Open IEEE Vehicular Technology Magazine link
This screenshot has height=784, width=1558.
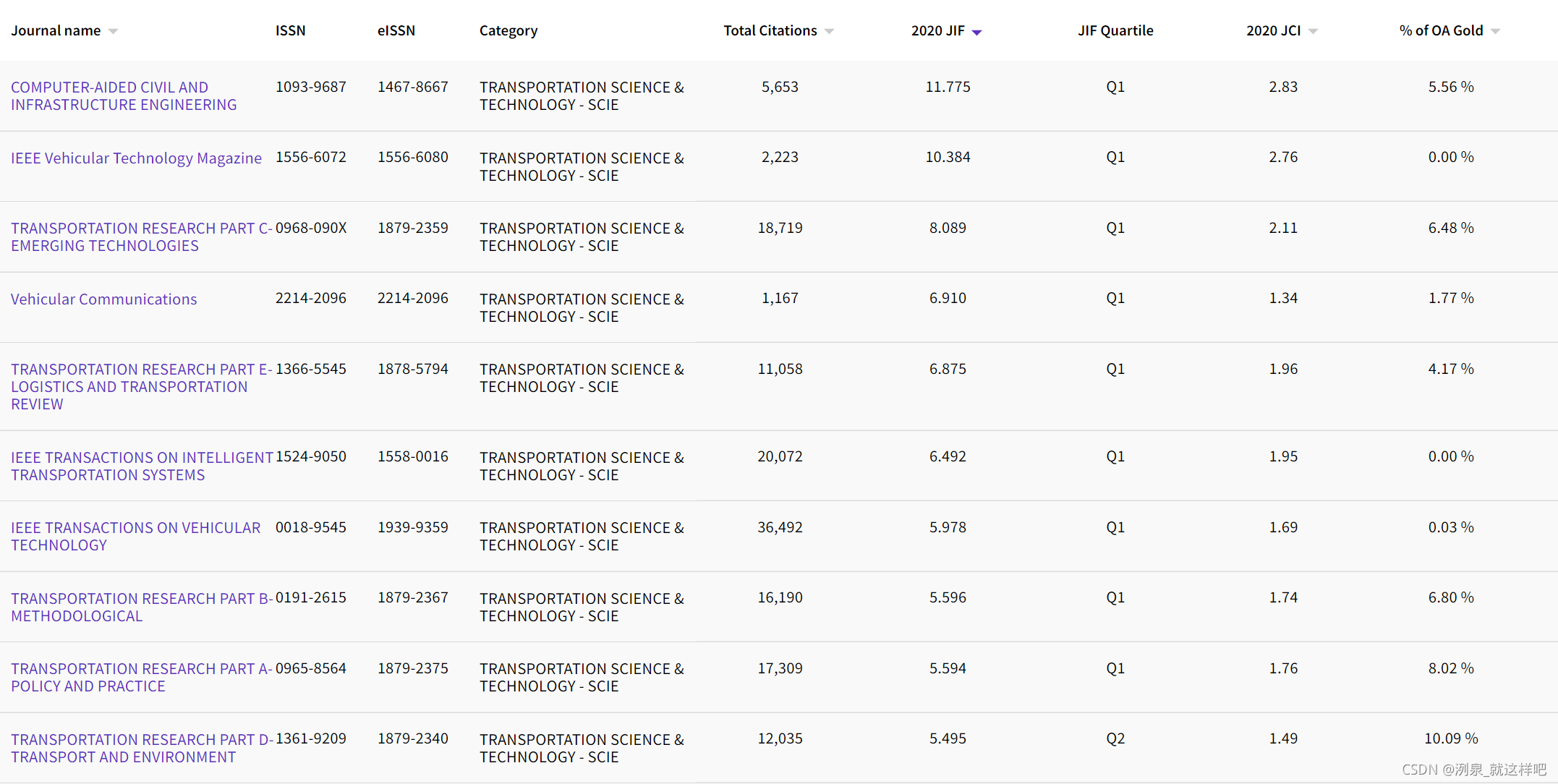[x=136, y=158]
